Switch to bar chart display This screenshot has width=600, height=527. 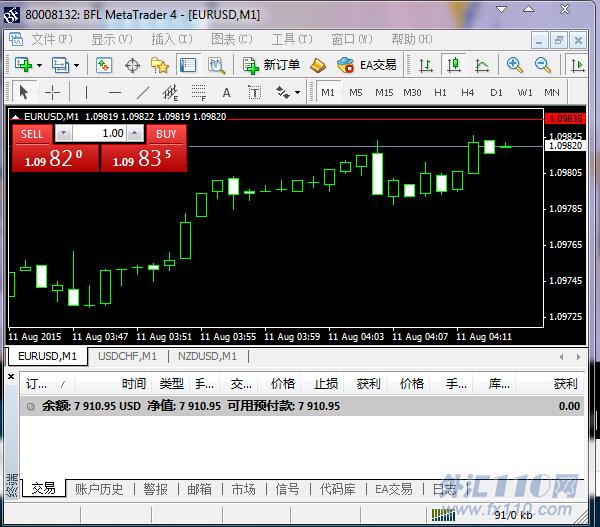click(426, 65)
